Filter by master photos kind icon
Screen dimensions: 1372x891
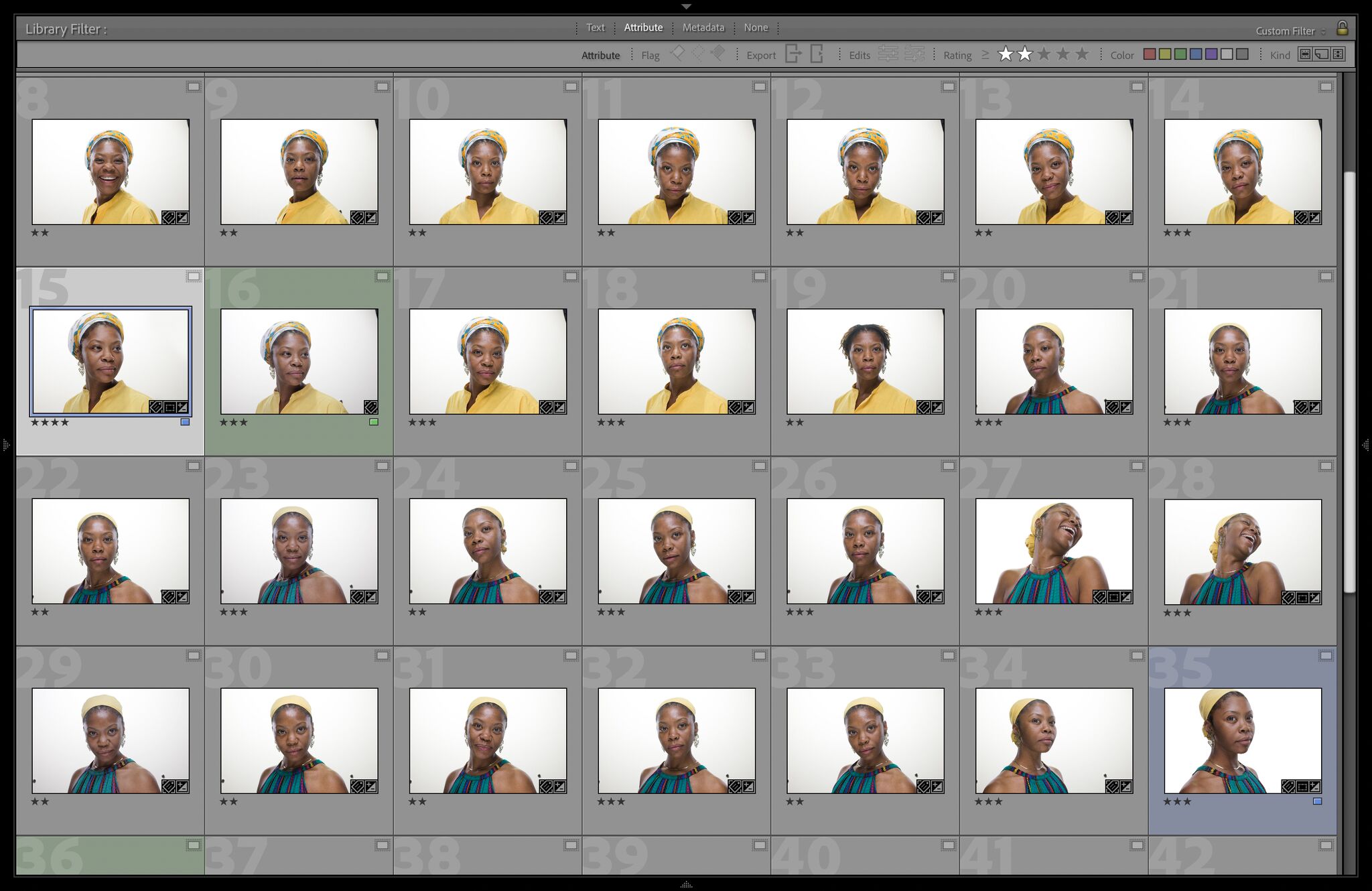[x=1305, y=54]
